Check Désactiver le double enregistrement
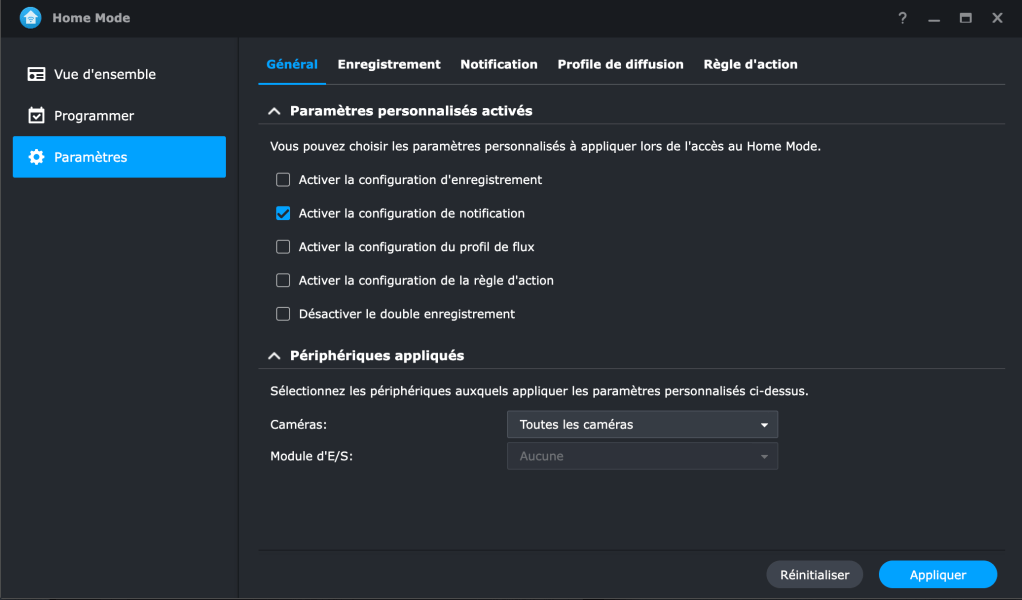The height and width of the screenshot is (600, 1022). point(283,314)
